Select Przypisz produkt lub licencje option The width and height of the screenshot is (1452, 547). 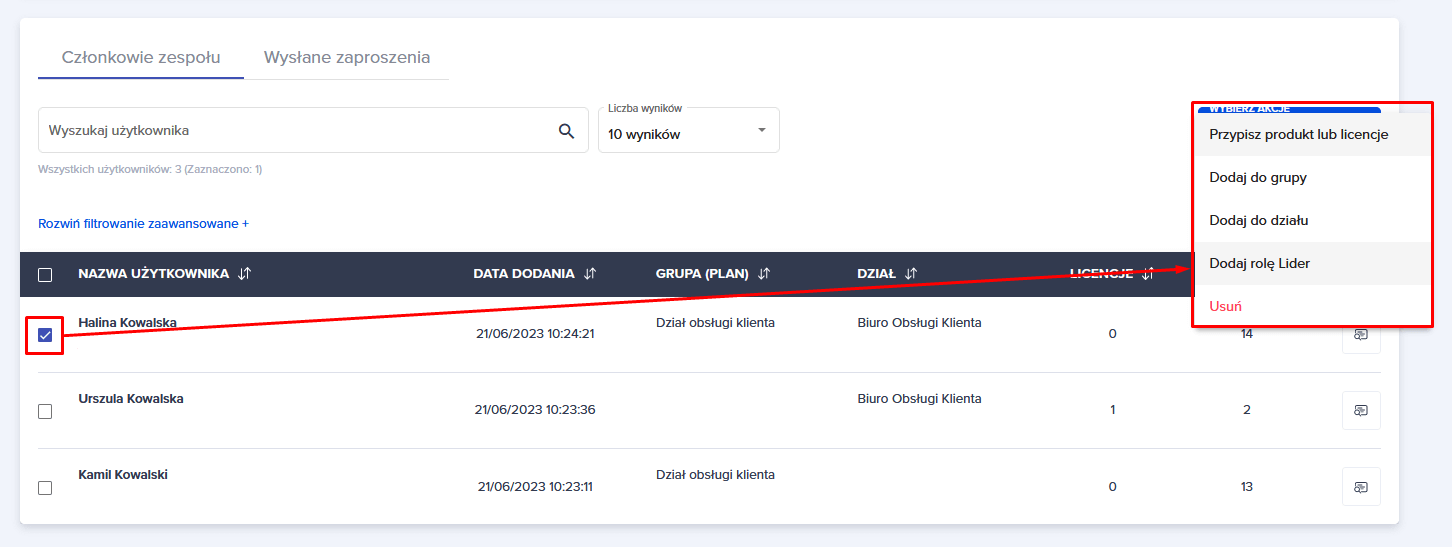click(x=1298, y=134)
